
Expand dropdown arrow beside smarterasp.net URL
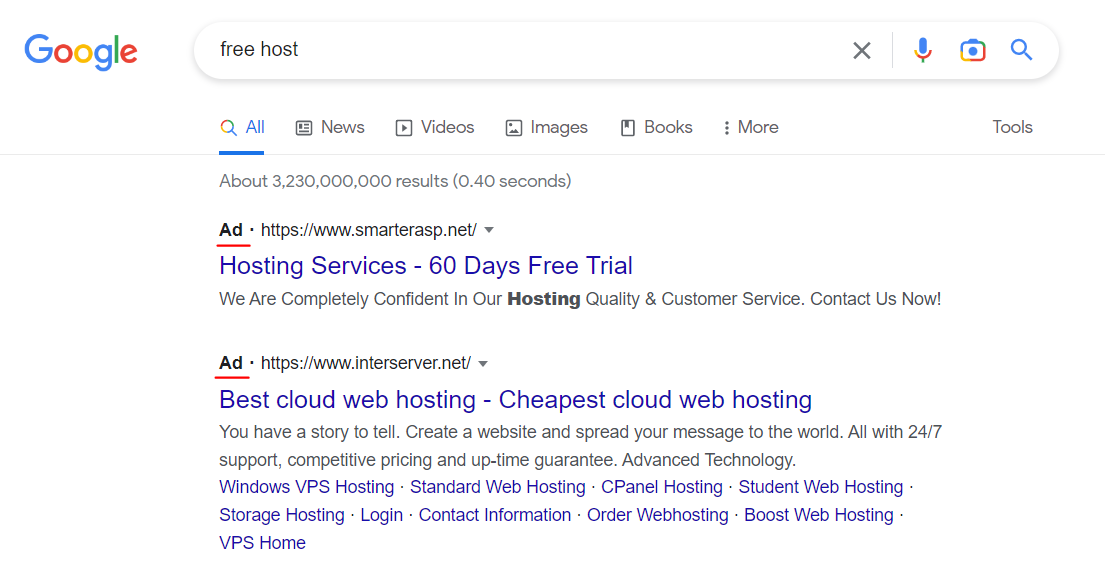489,230
